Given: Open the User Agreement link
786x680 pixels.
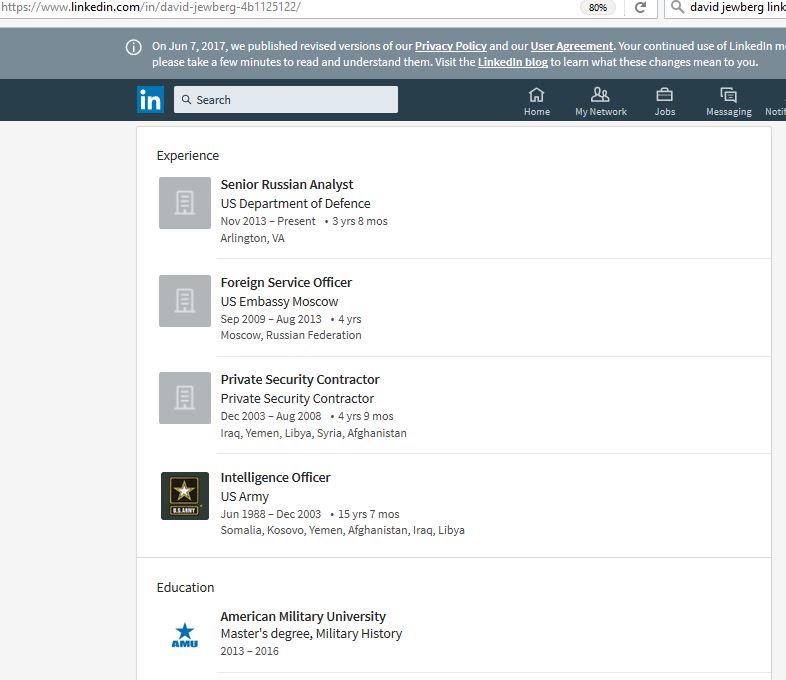Looking at the screenshot, I should pos(571,46).
